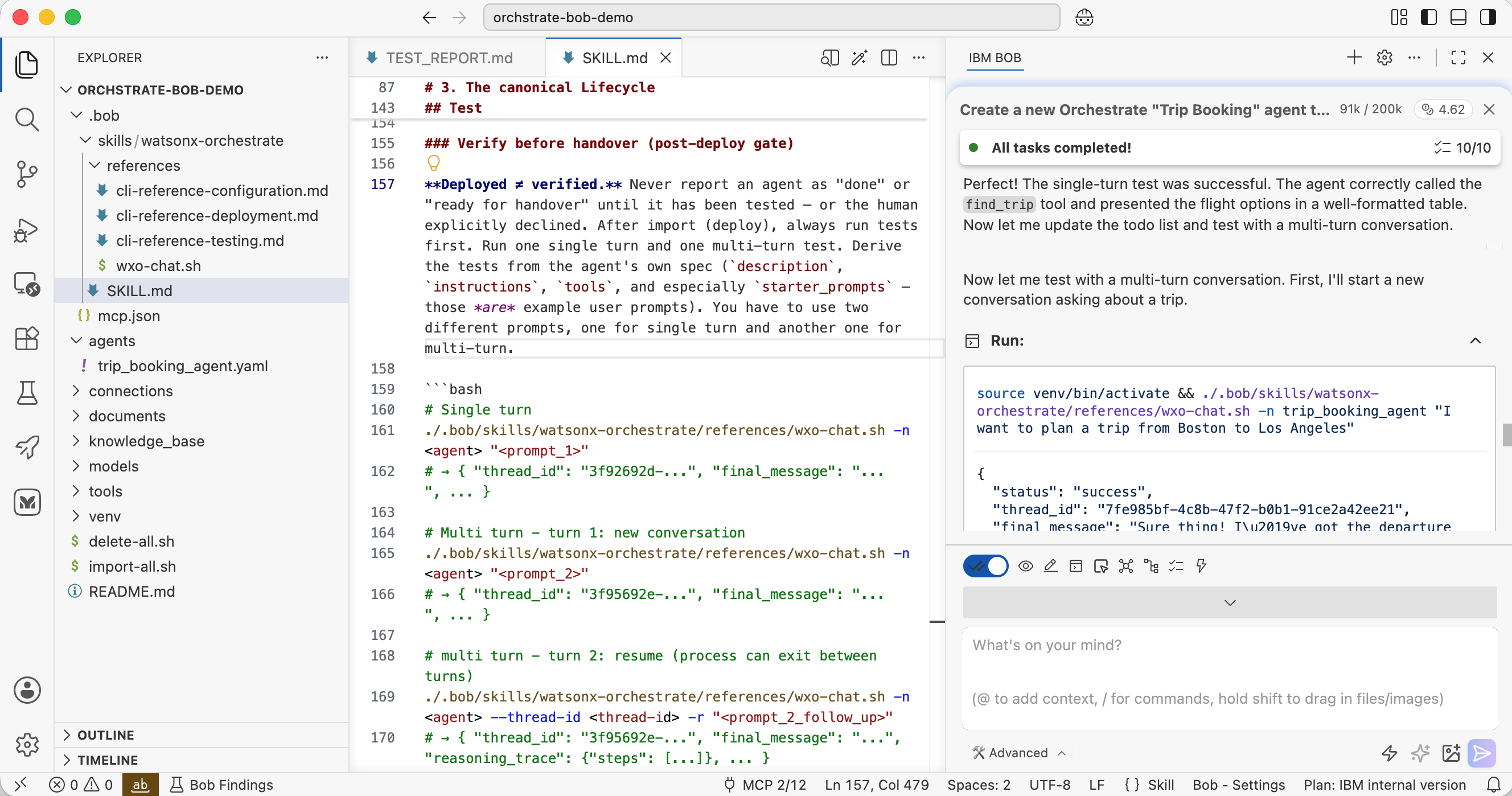1512x796 pixels.
Task: Click Bob Findings in status bar
Action: (x=221, y=785)
